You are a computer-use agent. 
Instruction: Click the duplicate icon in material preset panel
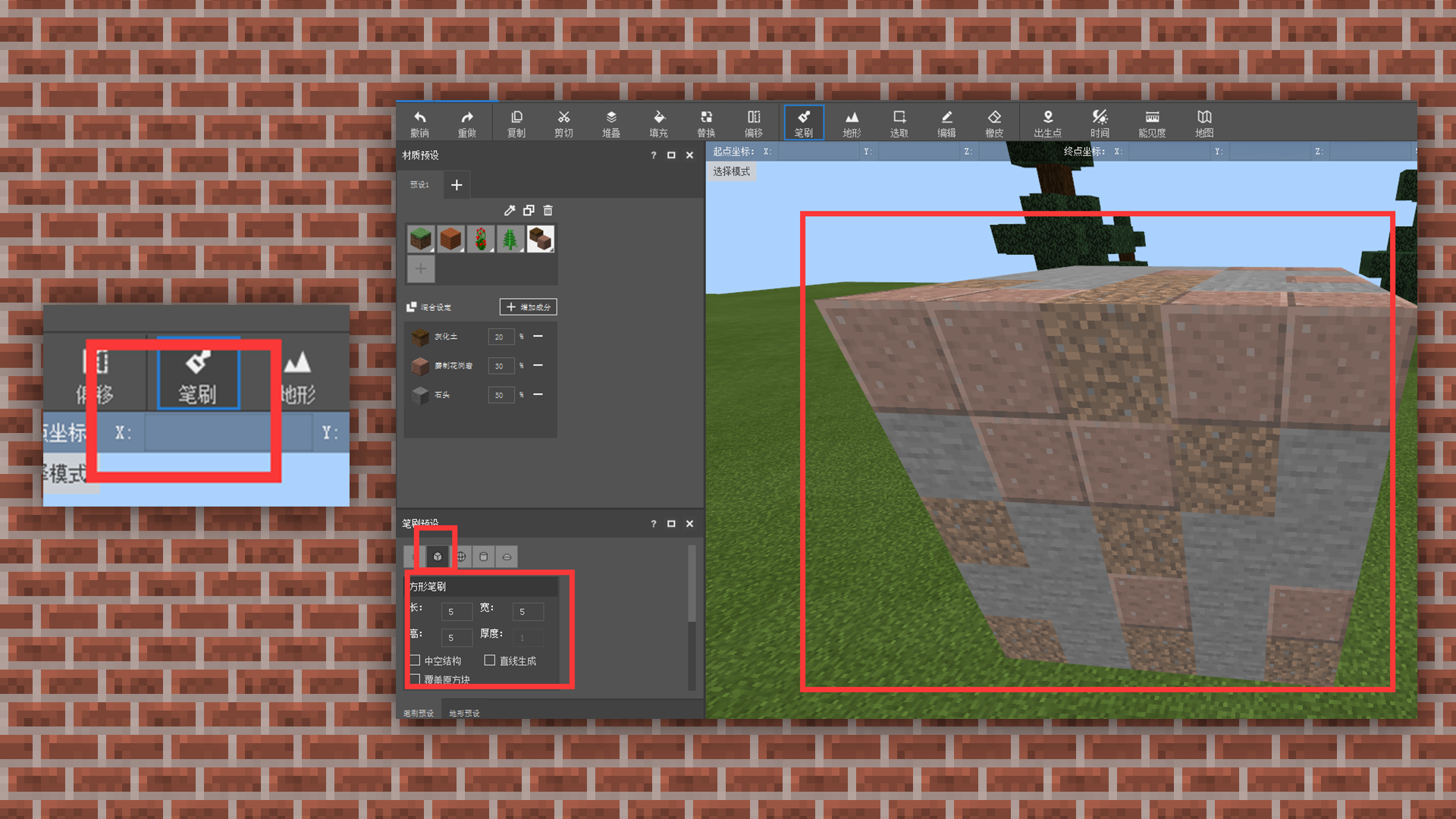529,210
